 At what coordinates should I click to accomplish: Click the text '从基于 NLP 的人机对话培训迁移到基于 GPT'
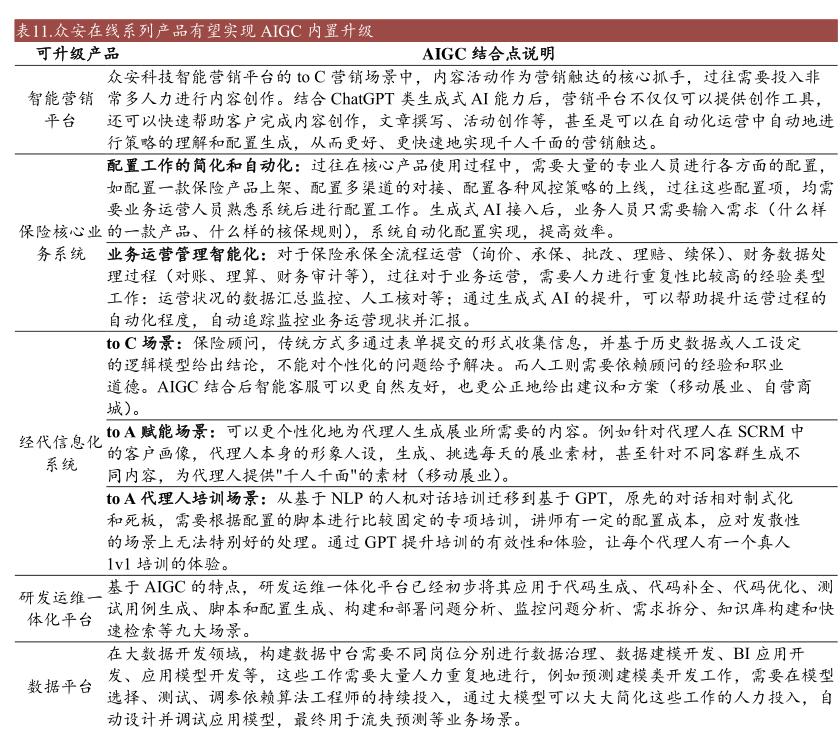[x=442, y=498]
